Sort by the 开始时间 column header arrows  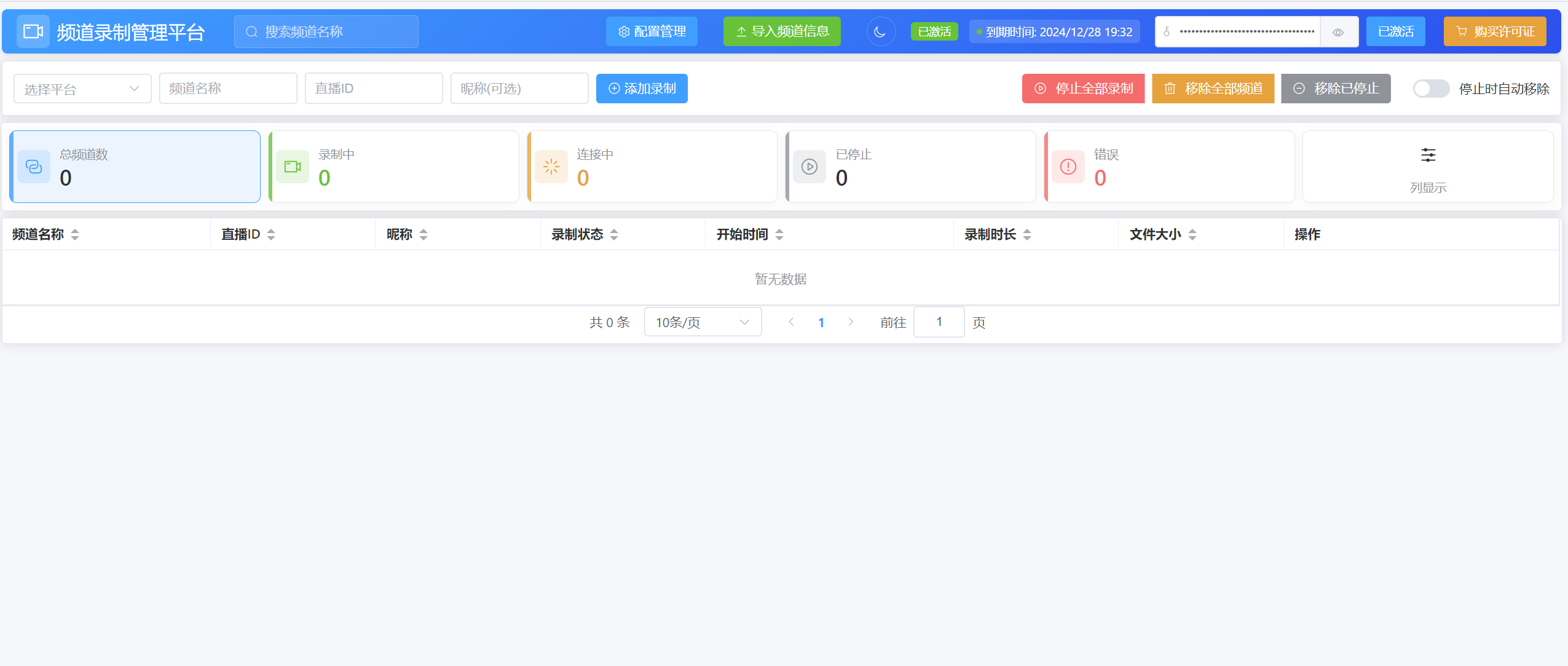point(779,234)
